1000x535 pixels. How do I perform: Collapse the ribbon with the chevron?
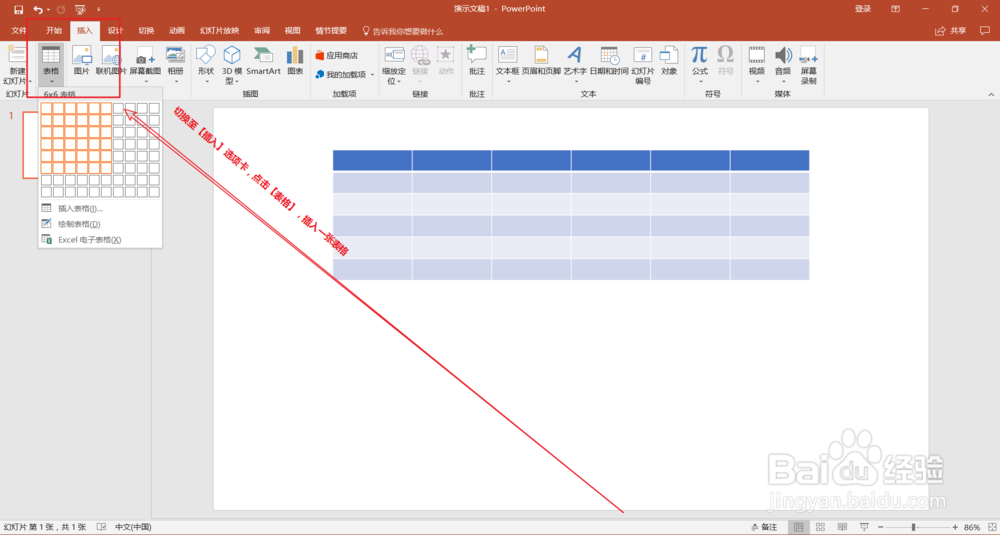(x=991, y=94)
